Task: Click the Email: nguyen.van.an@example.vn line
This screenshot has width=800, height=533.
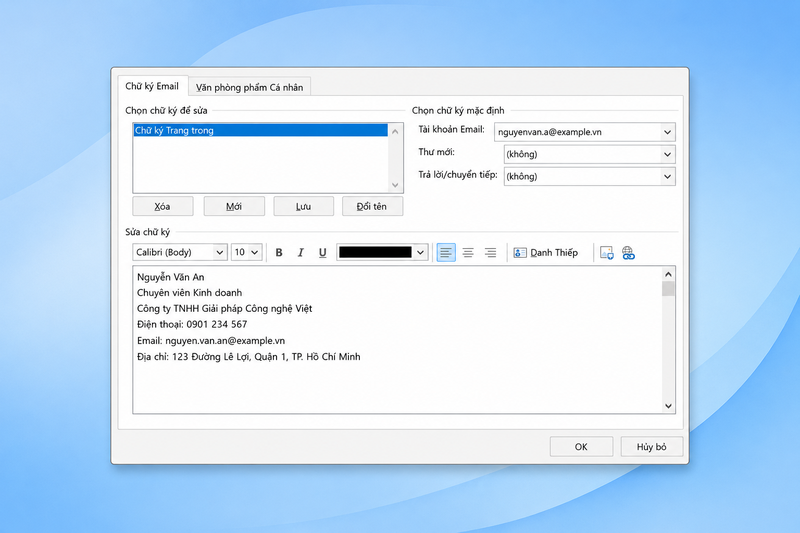Action: (211, 341)
